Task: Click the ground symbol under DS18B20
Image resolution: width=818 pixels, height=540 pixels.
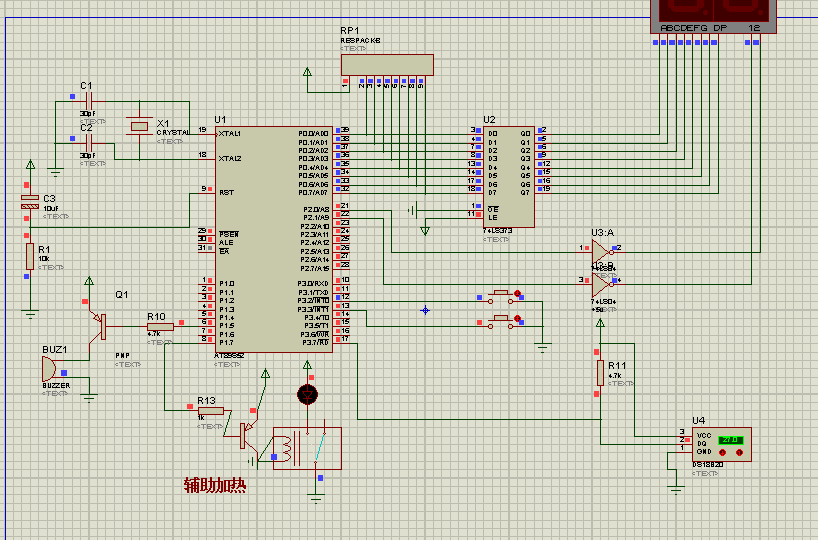Action: point(676,489)
